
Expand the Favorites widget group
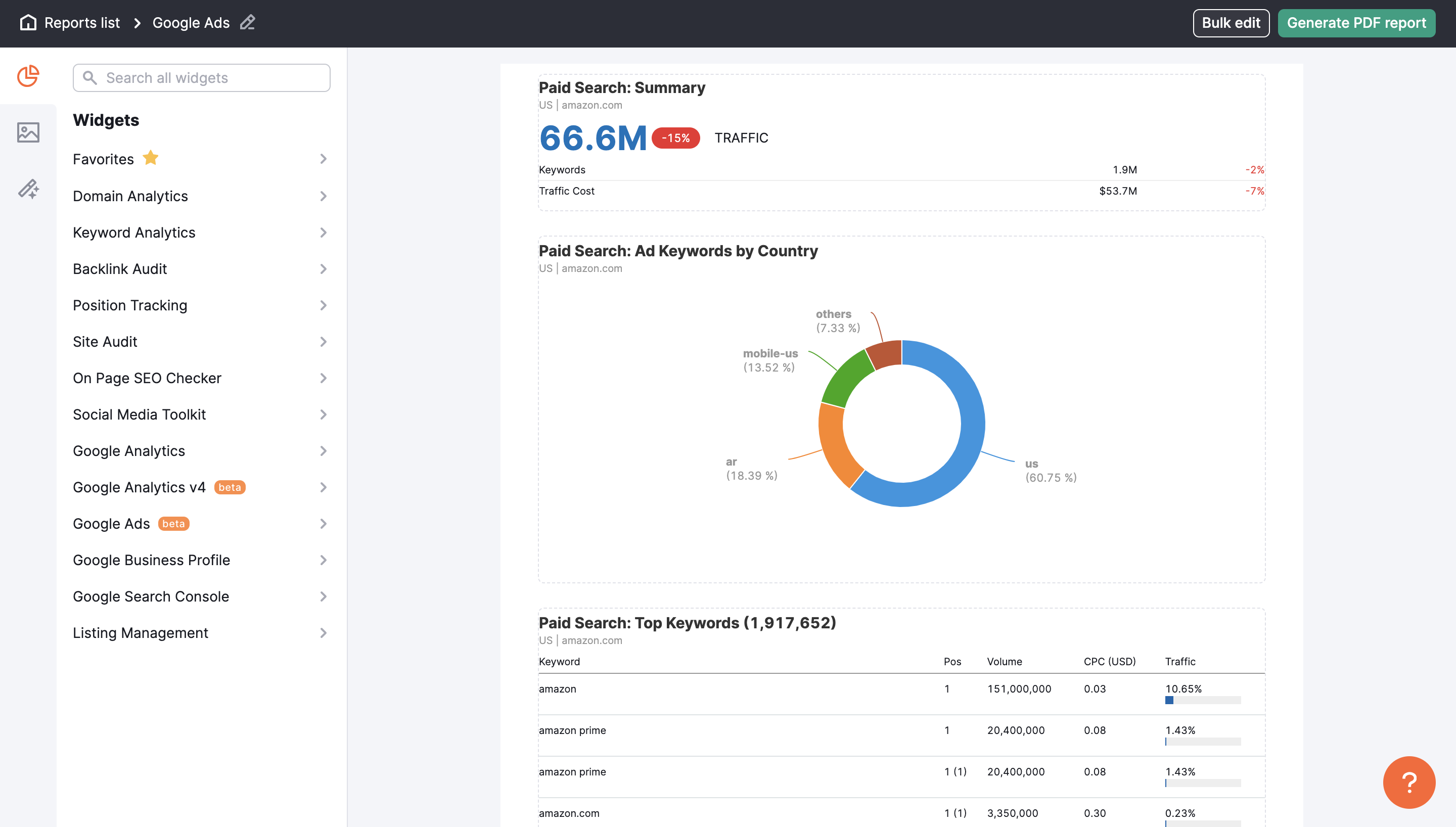pos(323,159)
